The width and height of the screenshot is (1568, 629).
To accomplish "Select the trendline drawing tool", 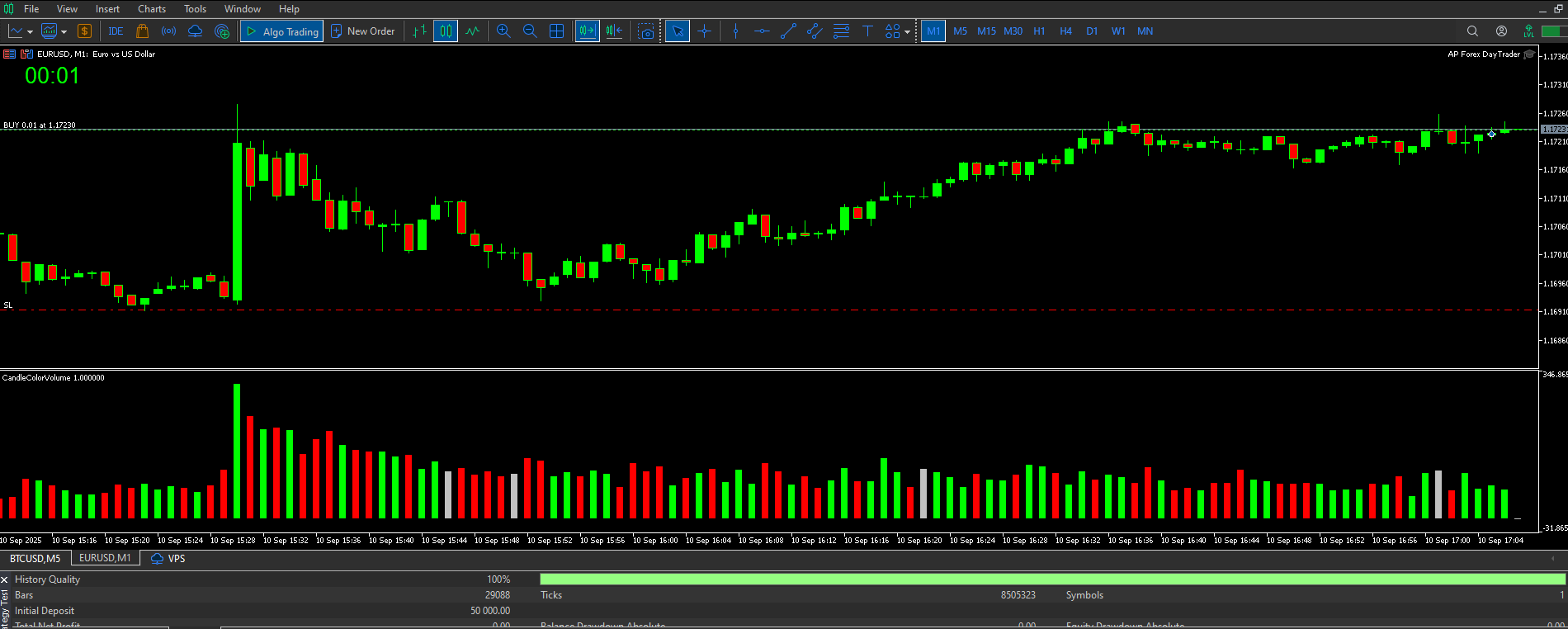I will point(788,31).
